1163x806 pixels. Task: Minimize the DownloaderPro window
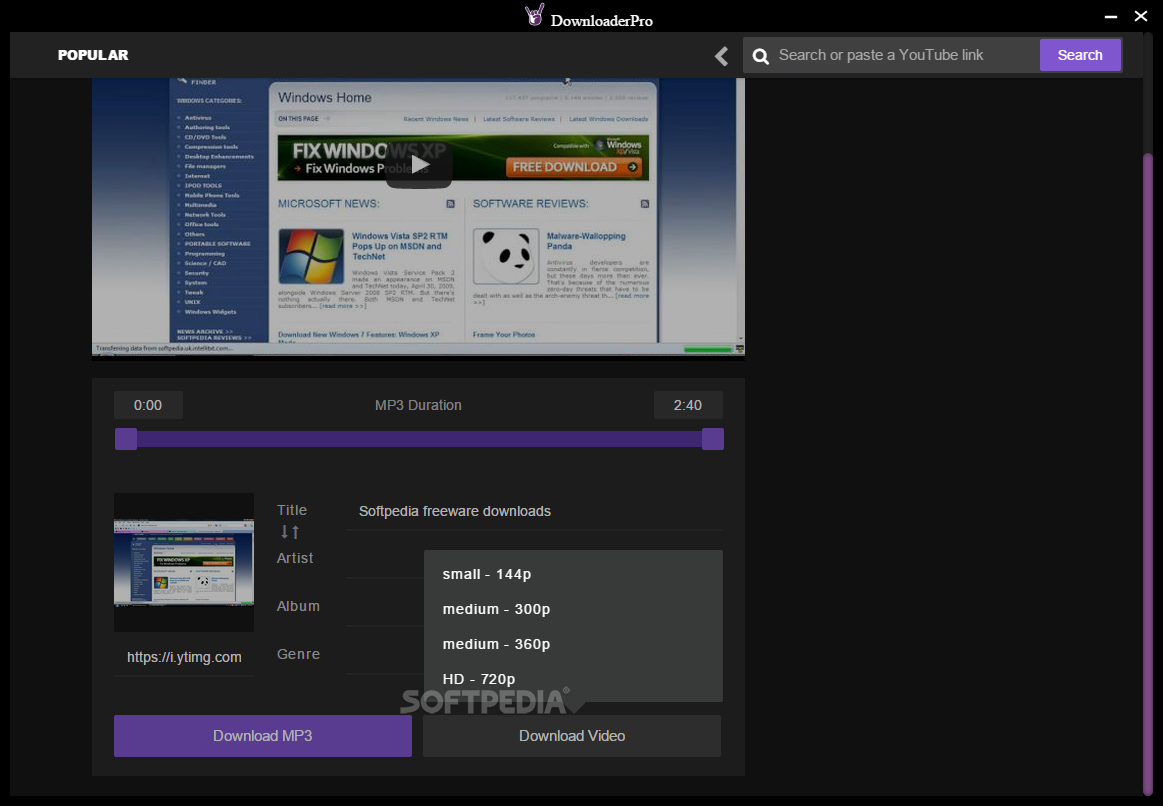[x=1110, y=16]
